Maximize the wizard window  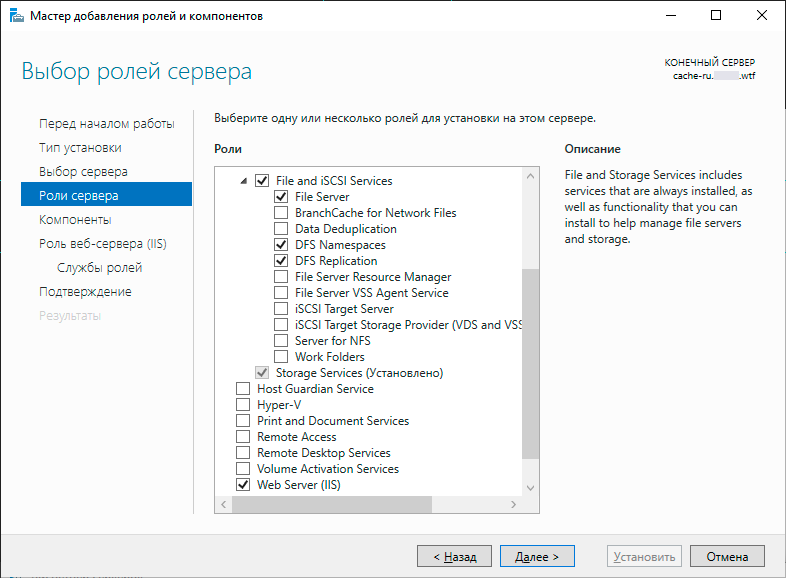click(x=716, y=16)
